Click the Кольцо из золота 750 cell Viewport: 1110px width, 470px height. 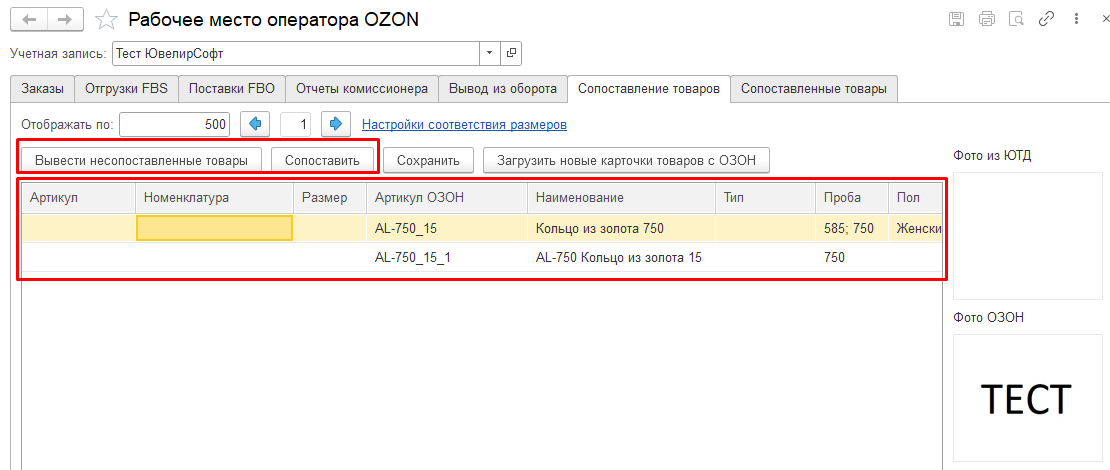tap(622, 228)
